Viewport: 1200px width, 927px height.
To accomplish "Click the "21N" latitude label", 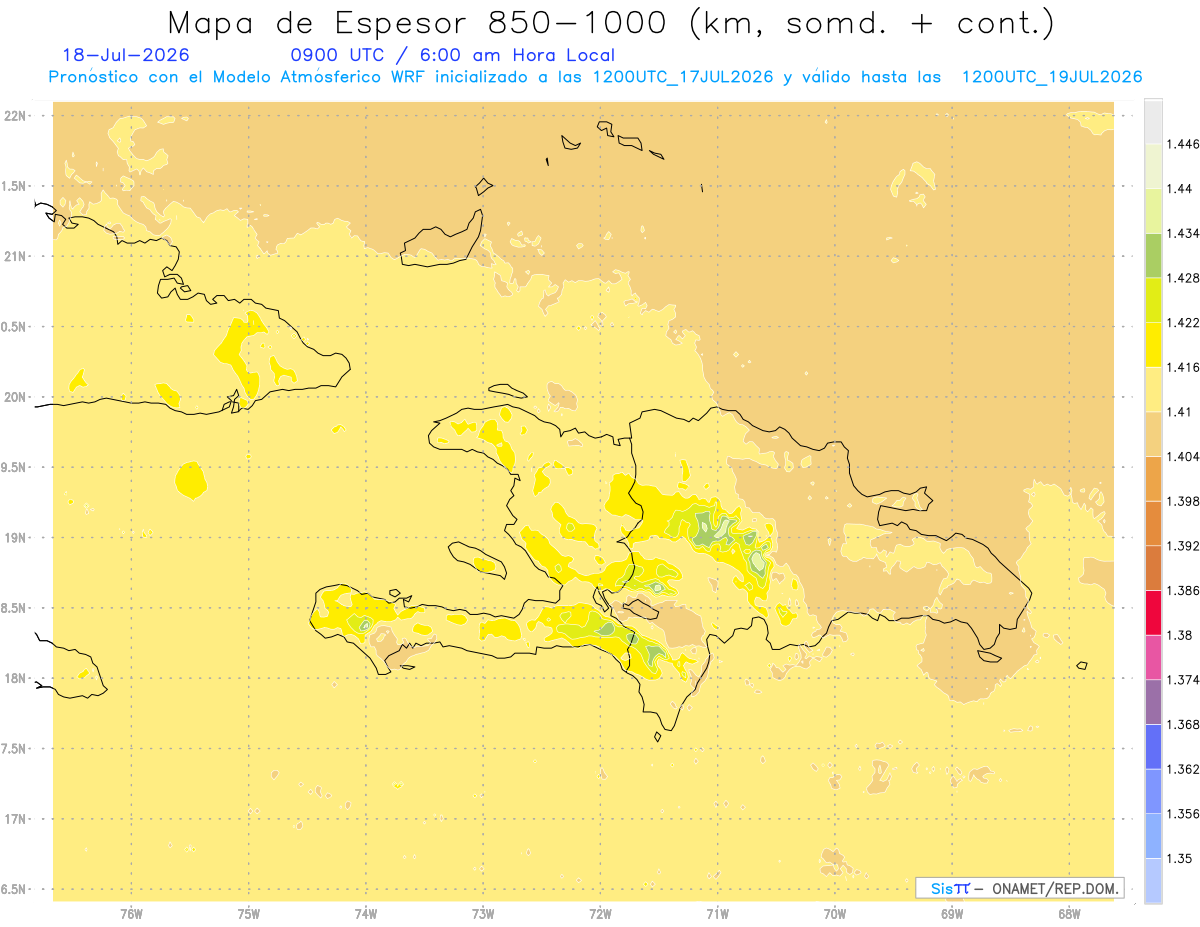I will click(x=15, y=256).
